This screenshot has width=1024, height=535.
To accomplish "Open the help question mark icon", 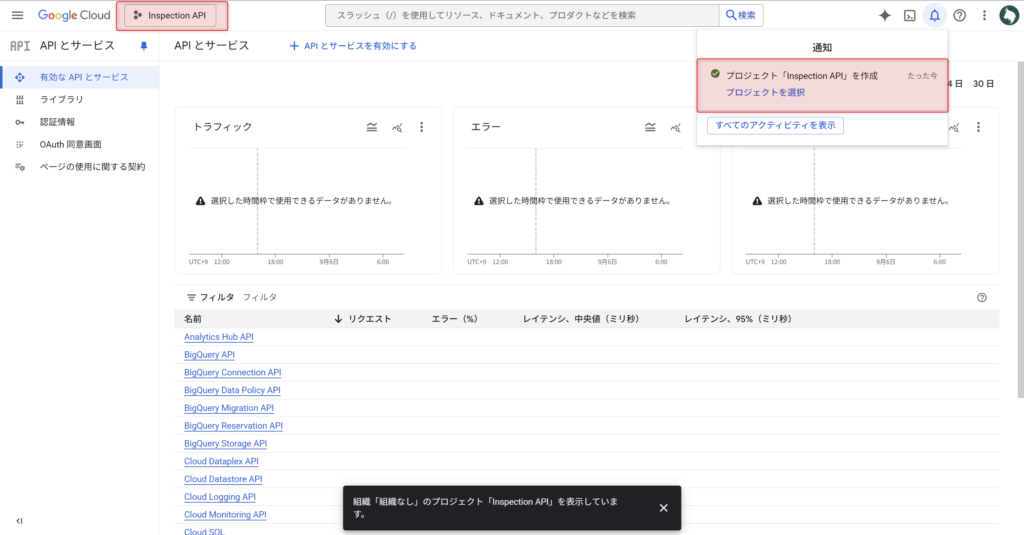I will tap(959, 15).
